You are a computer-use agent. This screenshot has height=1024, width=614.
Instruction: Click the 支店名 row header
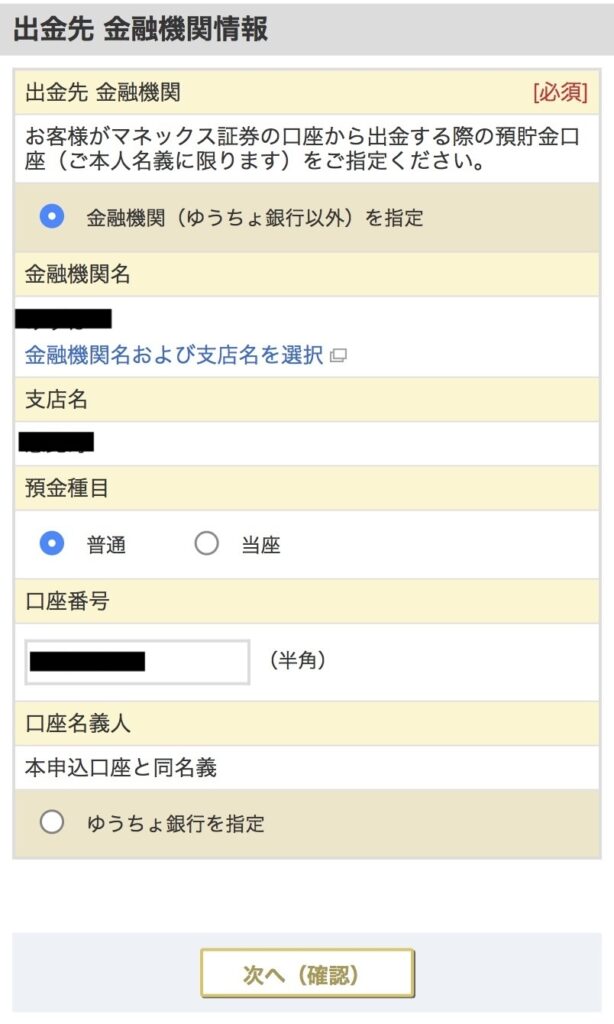57,399
